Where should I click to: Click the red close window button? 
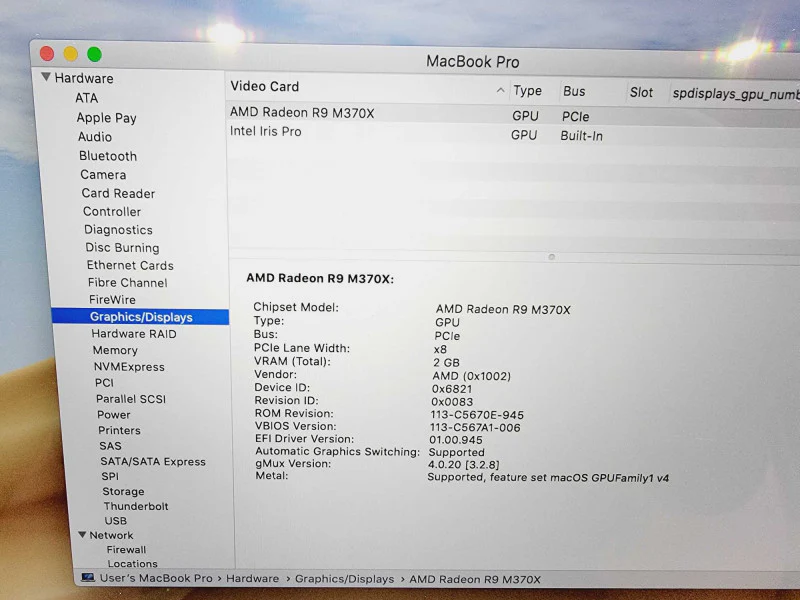coord(47,54)
